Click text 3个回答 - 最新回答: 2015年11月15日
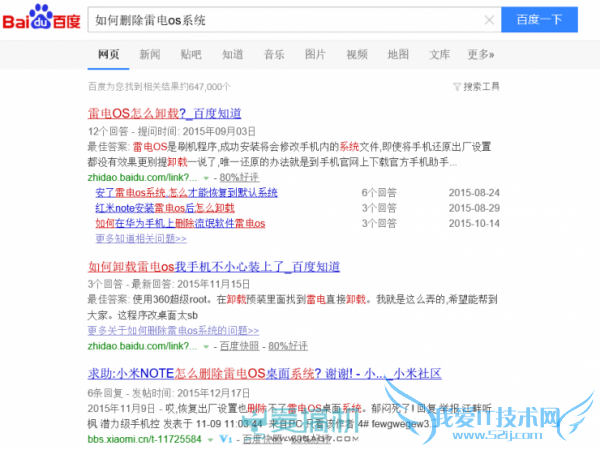 tap(169, 284)
